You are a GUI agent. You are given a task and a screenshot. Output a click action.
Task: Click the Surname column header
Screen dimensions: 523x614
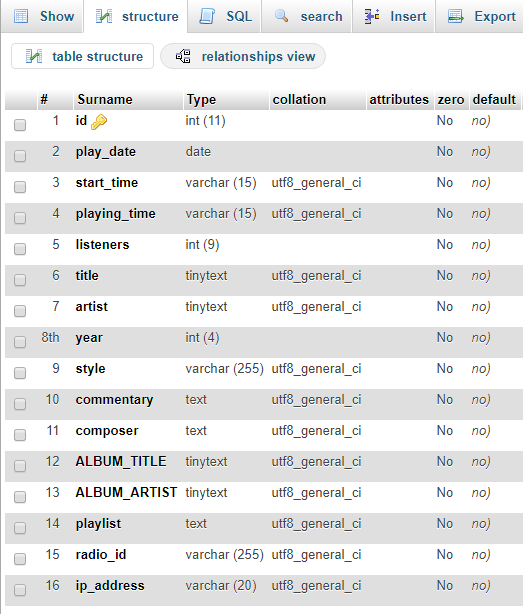tap(105, 99)
